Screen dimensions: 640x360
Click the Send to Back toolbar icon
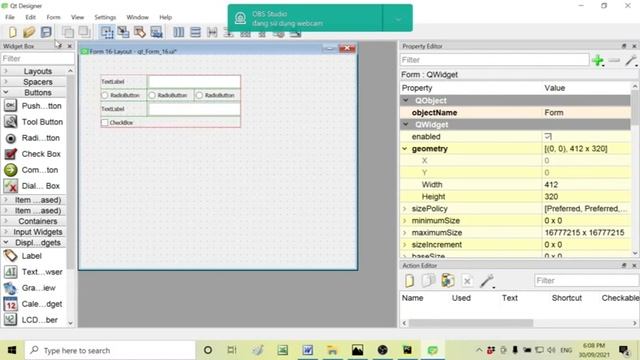[68, 32]
